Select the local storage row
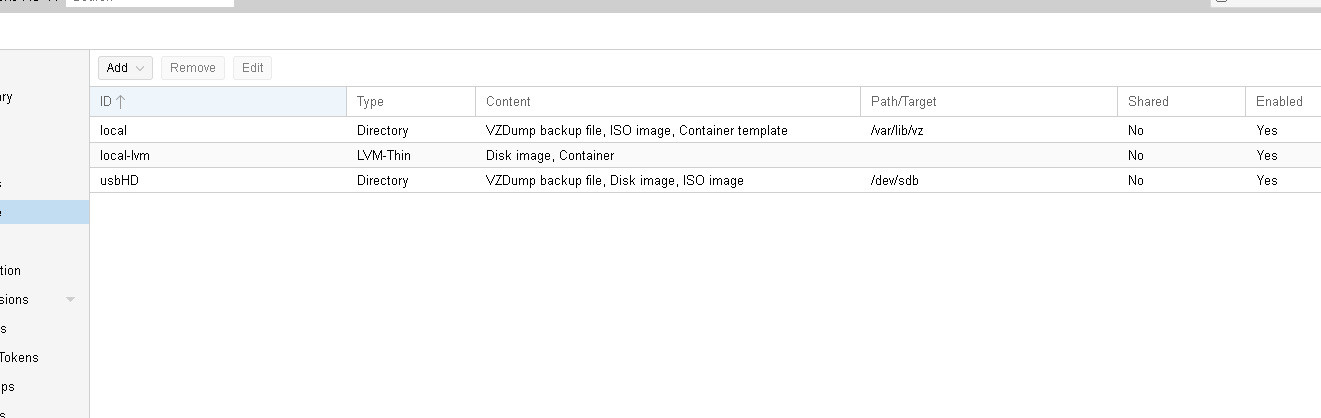Screen dimensions: 1321x418 pyautogui.click(x=705, y=130)
